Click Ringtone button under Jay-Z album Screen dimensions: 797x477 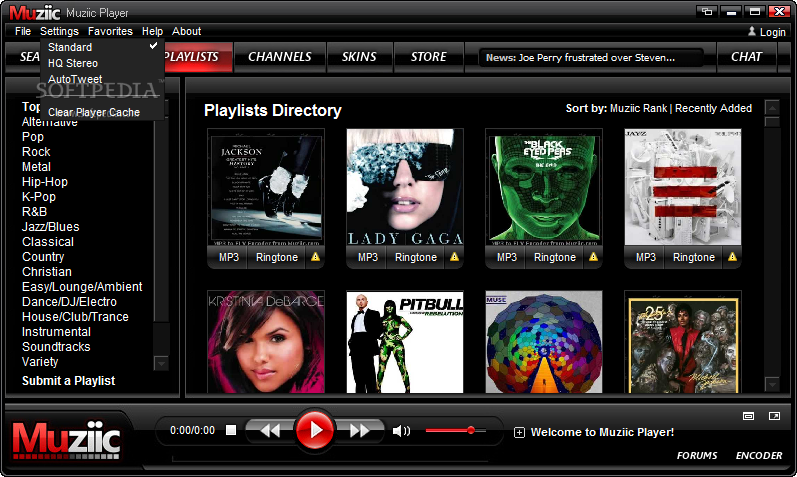click(x=694, y=257)
